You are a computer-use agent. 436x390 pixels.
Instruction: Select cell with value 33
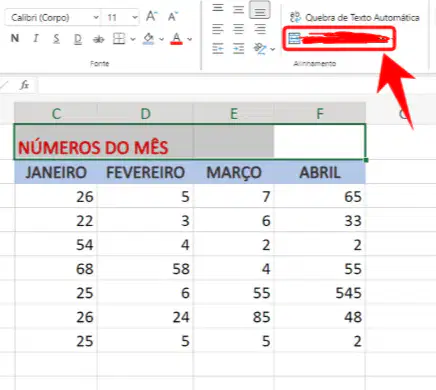(x=320, y=220)
